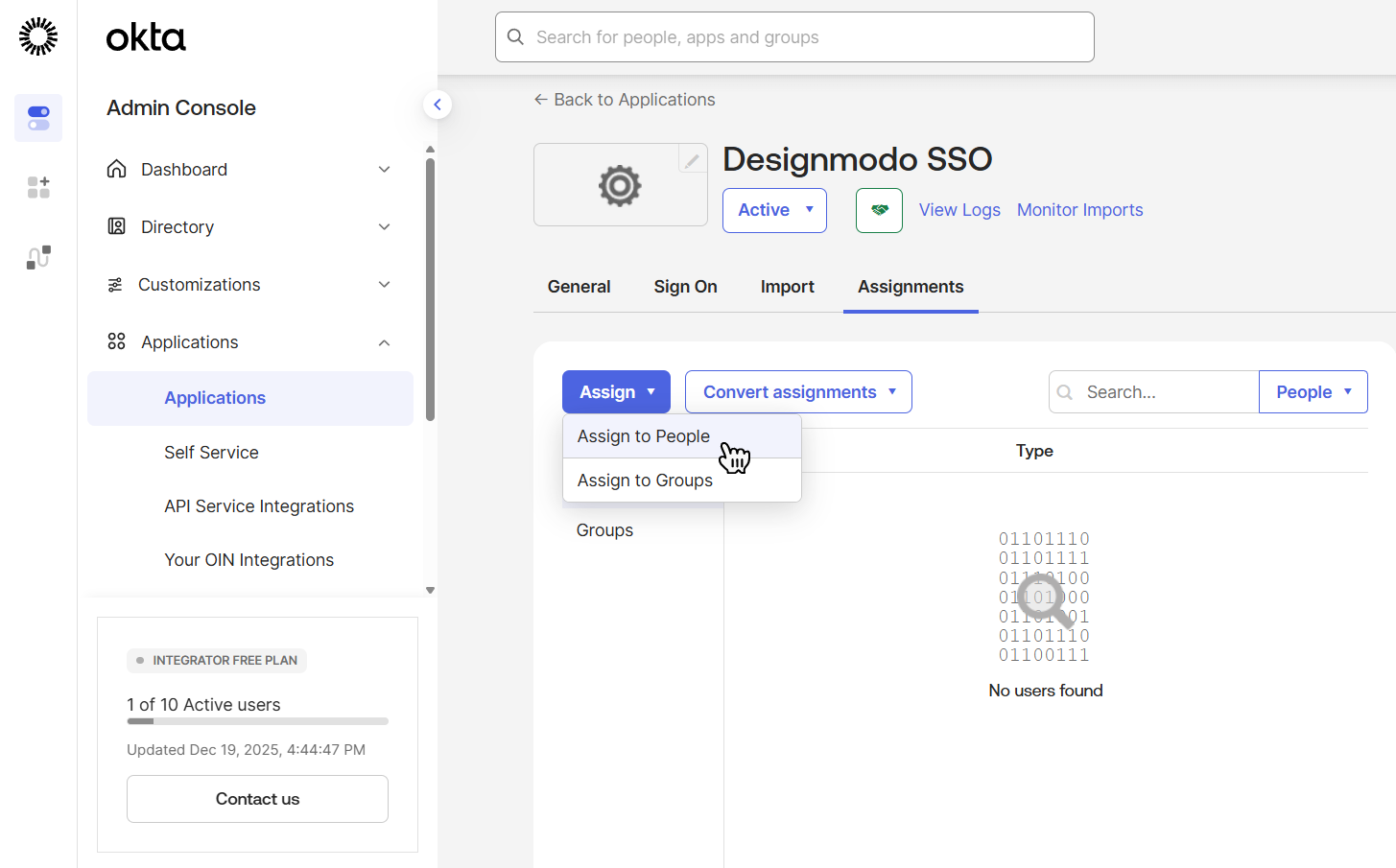Open Applications submenu item in sidebar
Image resolution: width=1396 pixels, height=868 pixels.
(250, 398)
